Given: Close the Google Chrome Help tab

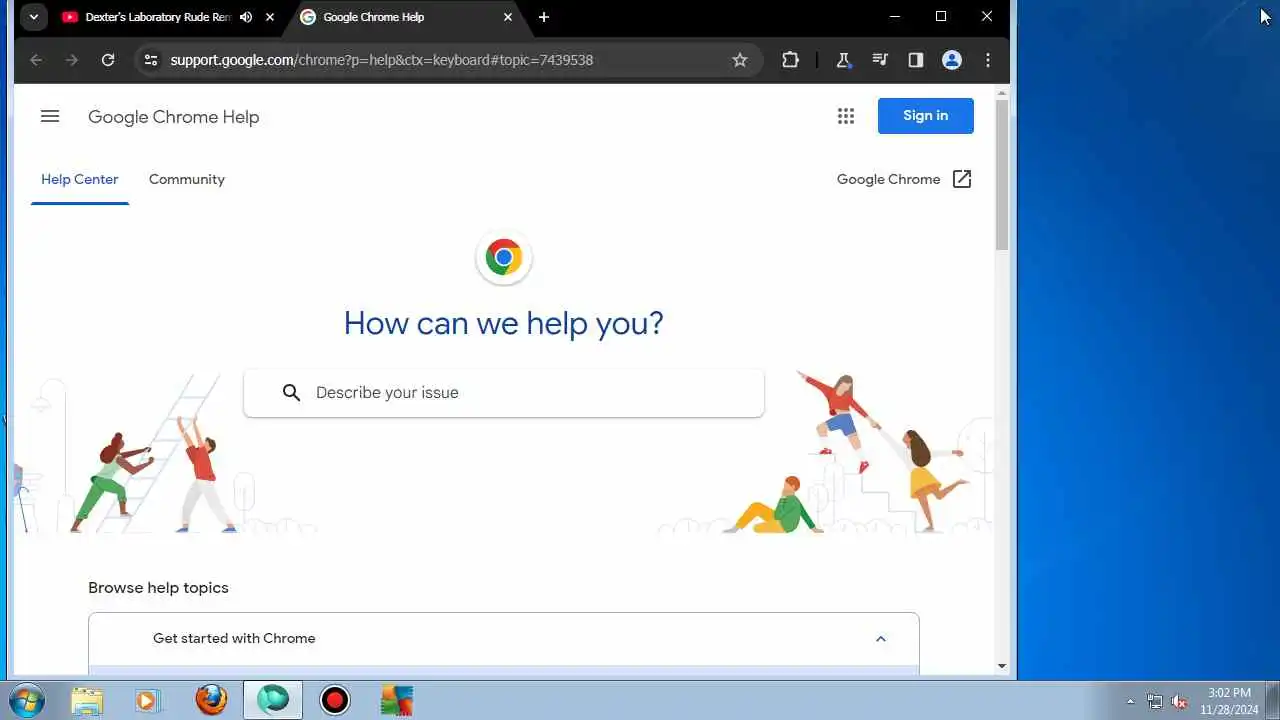Looking at the screenshot, I should pyautogui.click(x=508, y=17).
